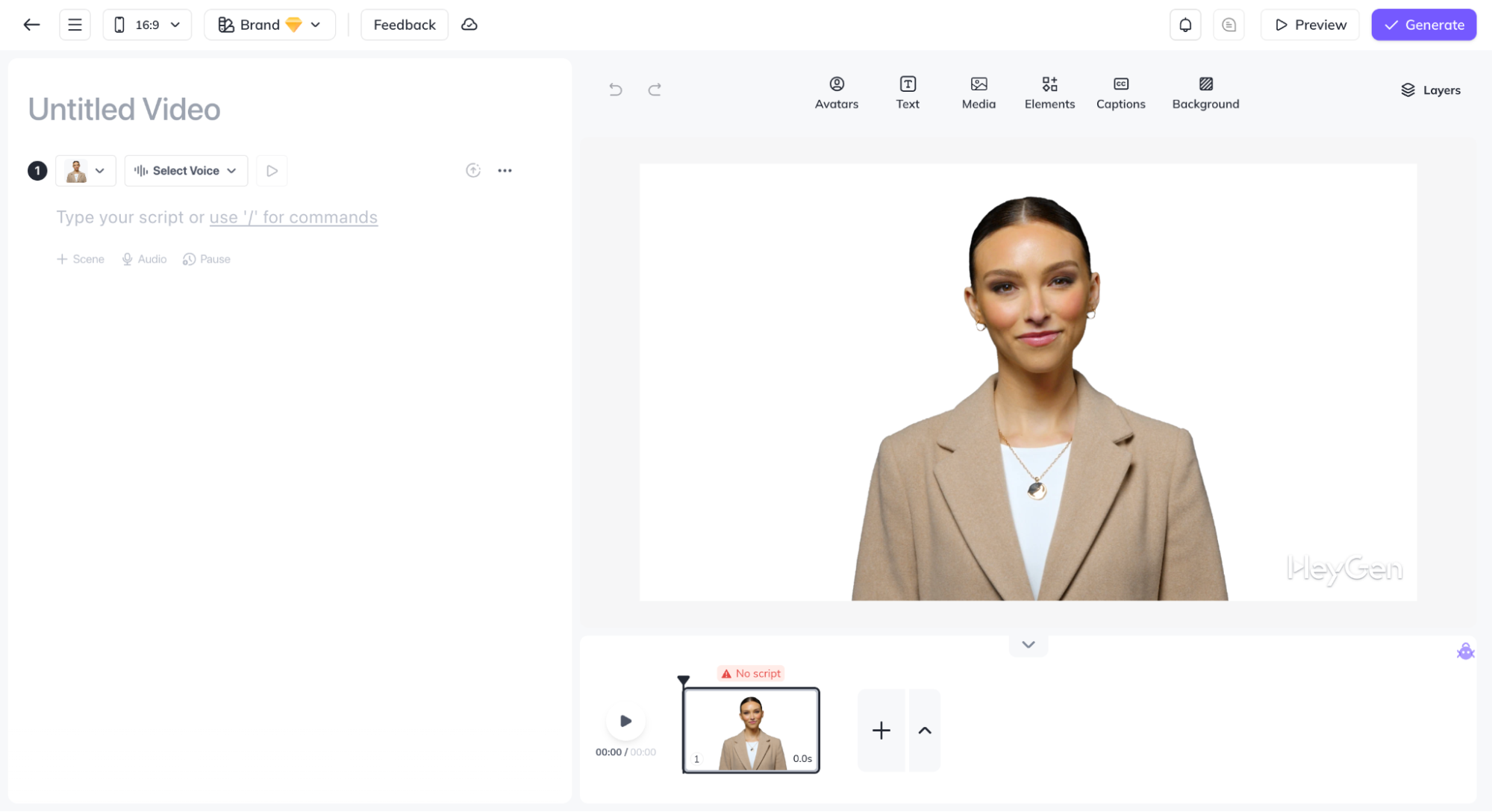The width and height of the screenshot is (1492, 812).
Task: Open the notifications bell
Action: (x=1184, y=24)
